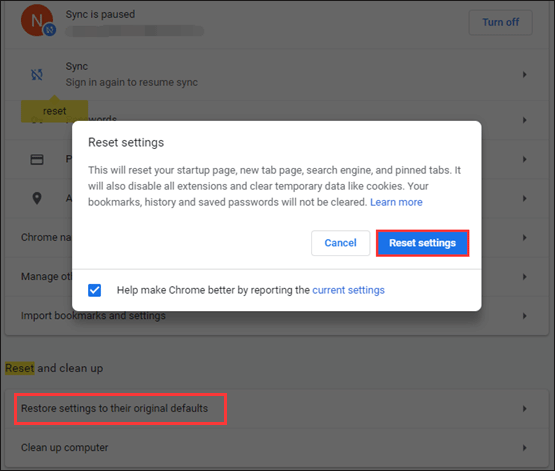
Task: Turn off sync with the Turn off button
Action: [x=500, y=22]
